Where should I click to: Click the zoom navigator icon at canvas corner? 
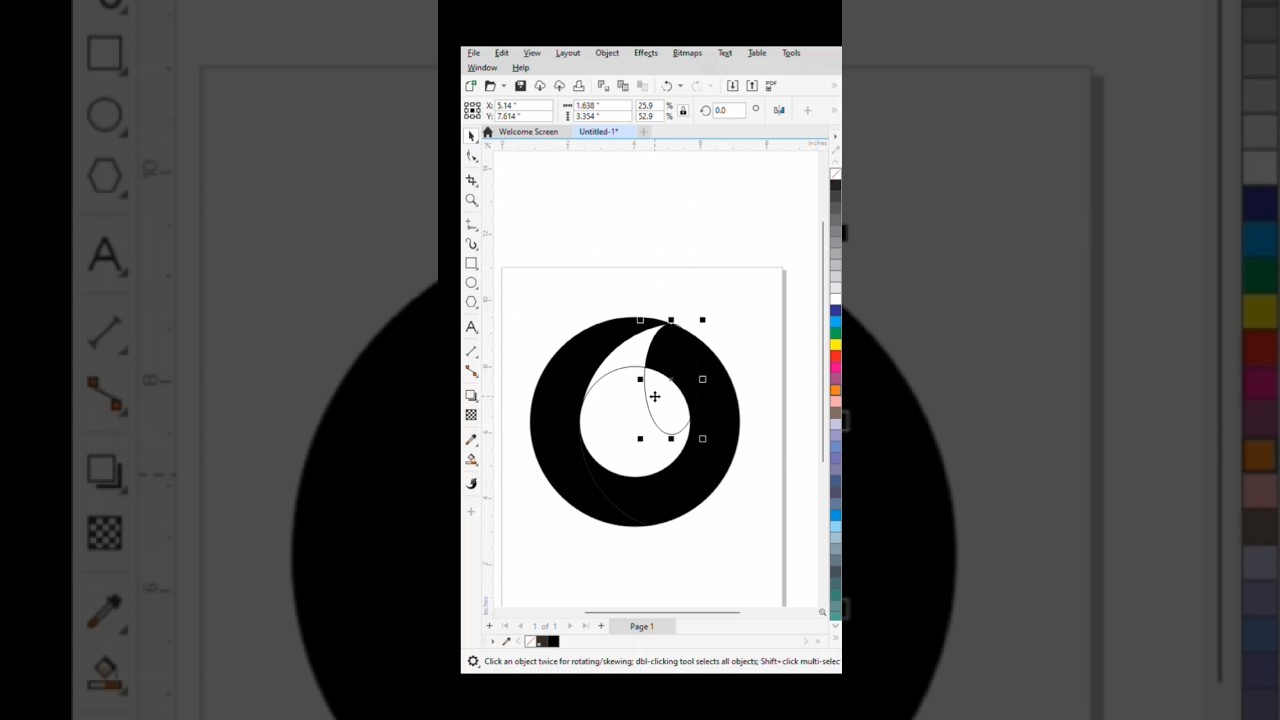click(x=822, y=612)
